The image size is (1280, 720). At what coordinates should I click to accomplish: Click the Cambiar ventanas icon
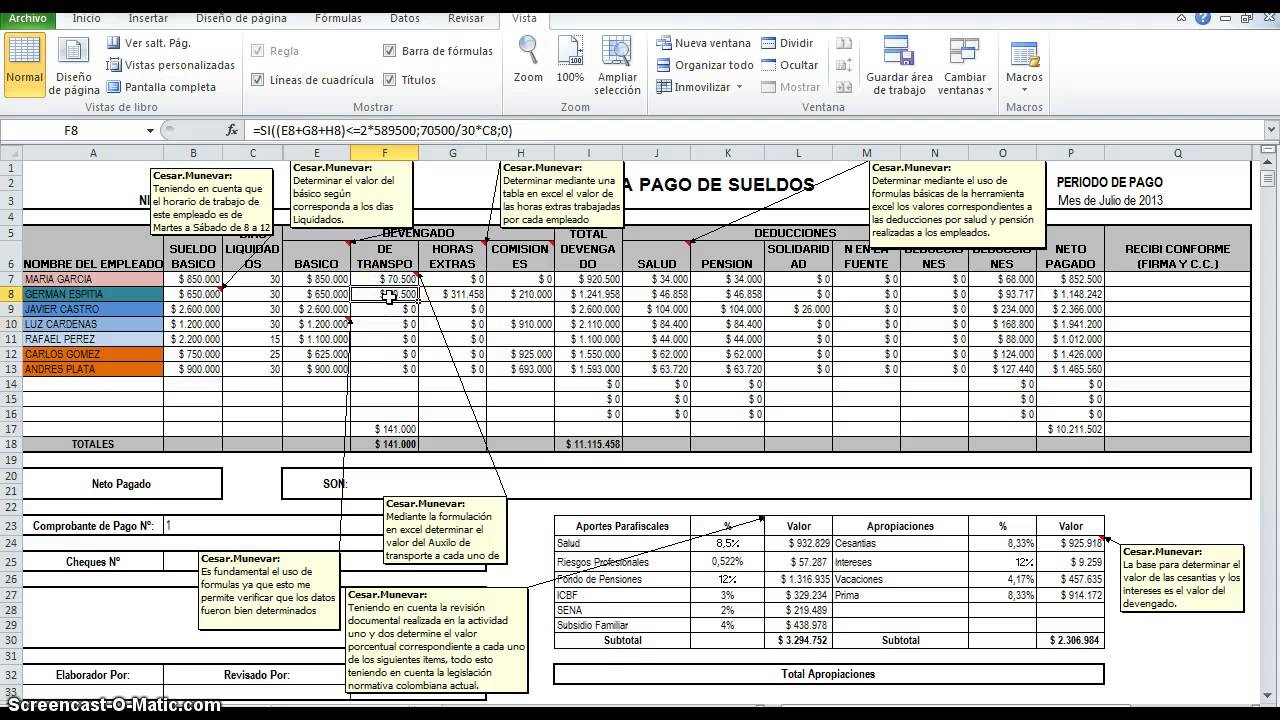pos(965,52)
